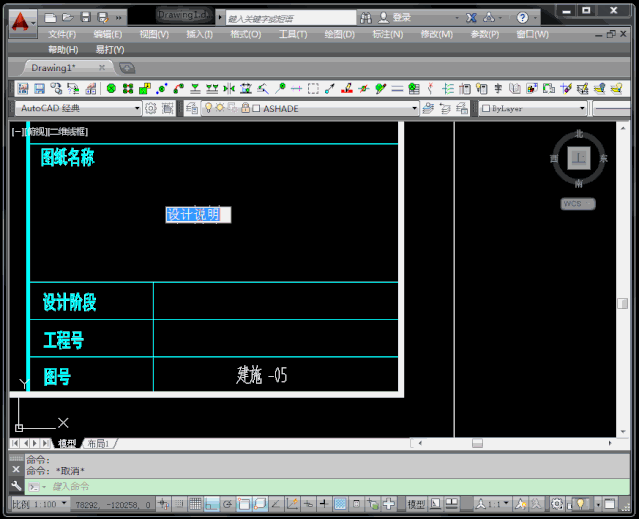Open the 文件(F) menu
Image resolution: width=639 pixels, height=519 pixels.
[62, 34]
